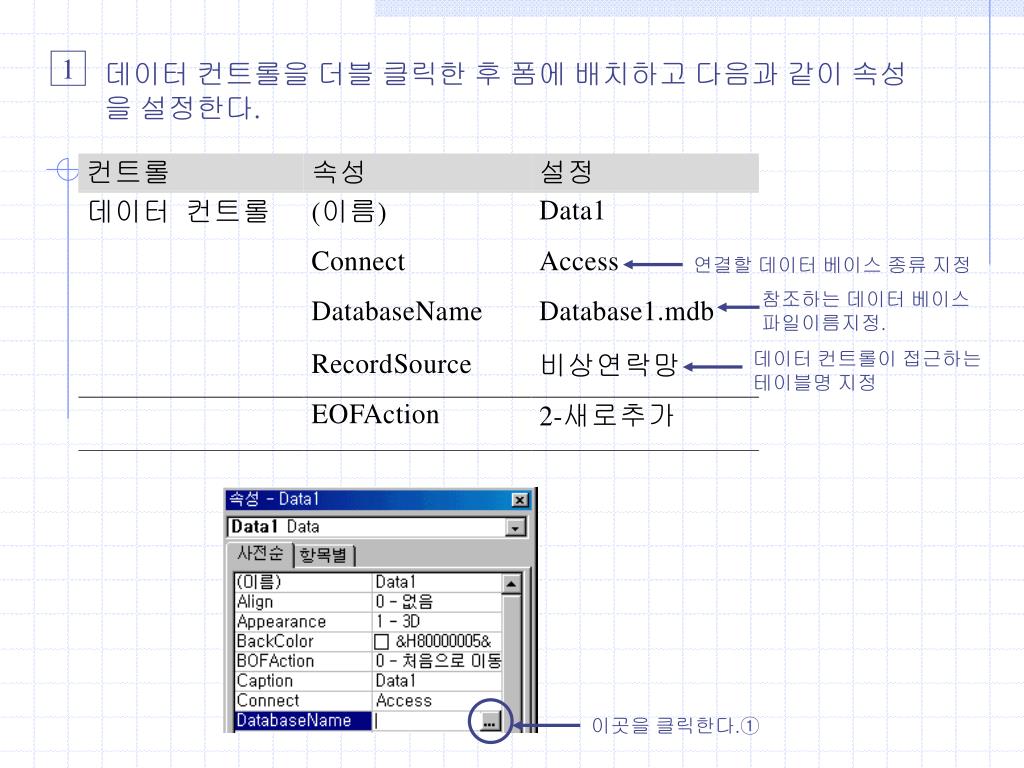
Task: Click the Access value in Connect row
Action: tap(404, 701)
